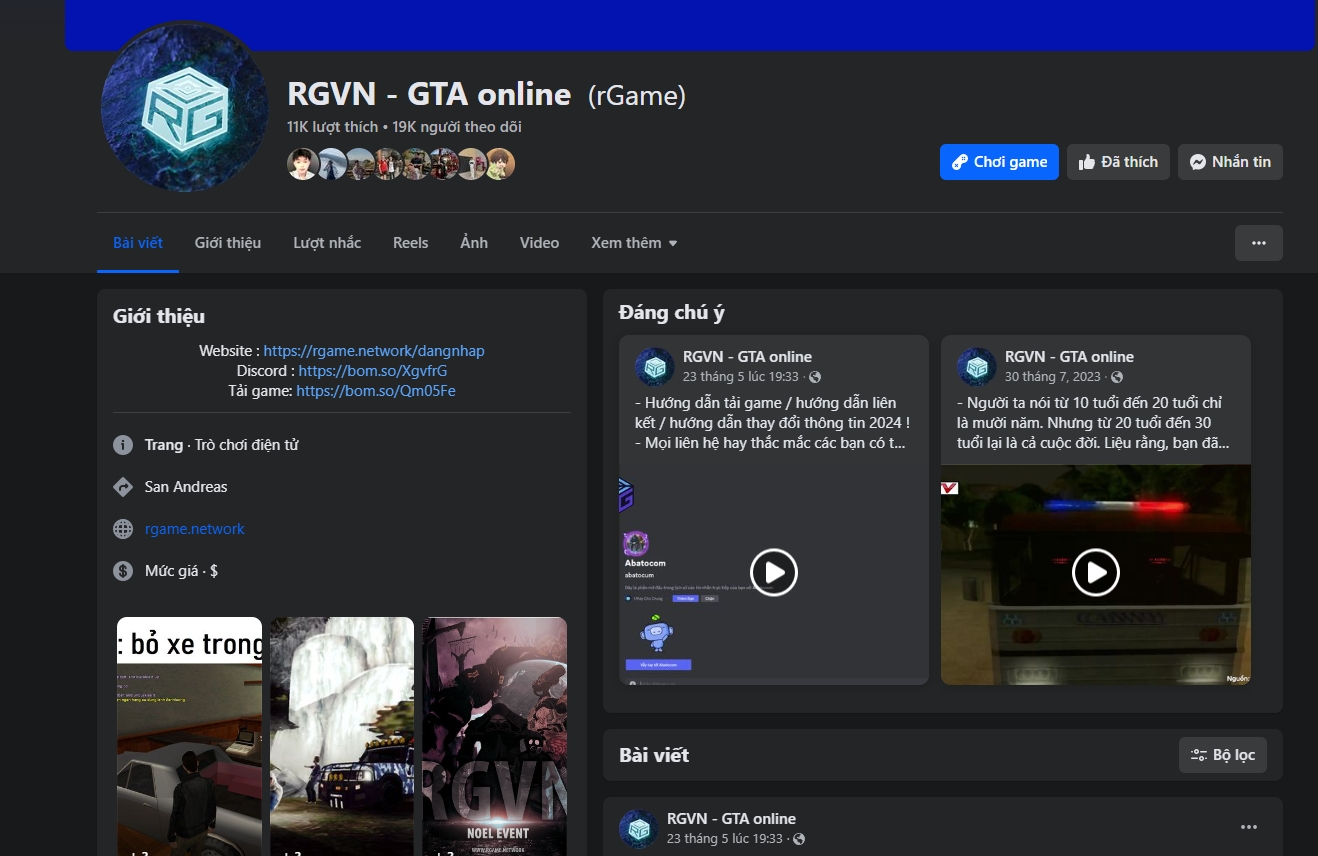Viewport: 1318px width, 856px height.
Task: Open the rgame.network link in page info
Action: (195, 529)
